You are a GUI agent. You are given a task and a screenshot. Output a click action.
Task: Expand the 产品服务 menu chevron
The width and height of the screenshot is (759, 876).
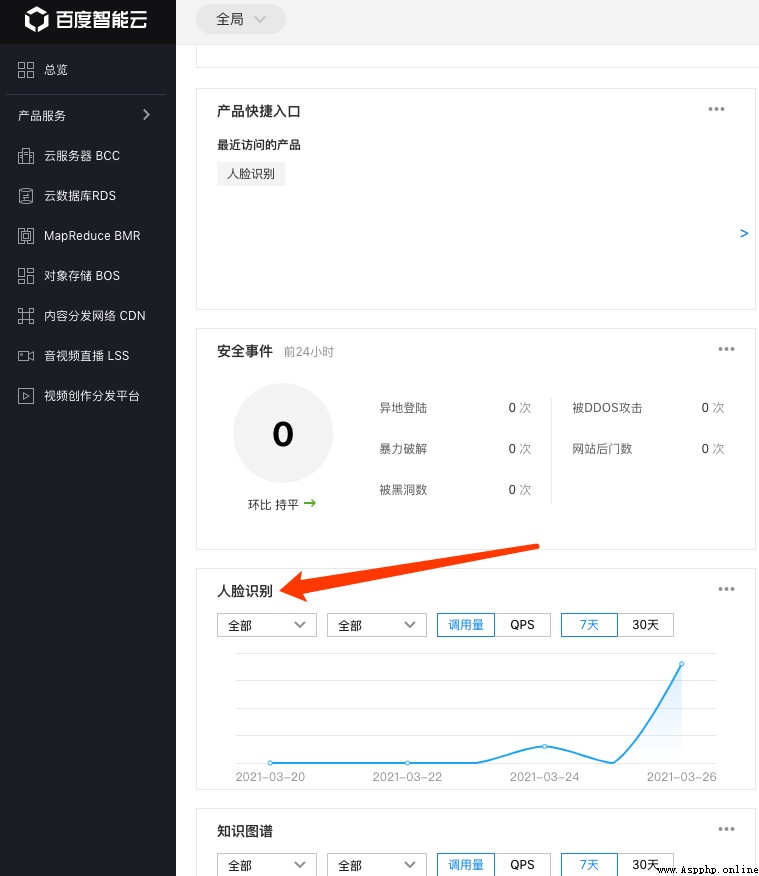pos(146,115)
